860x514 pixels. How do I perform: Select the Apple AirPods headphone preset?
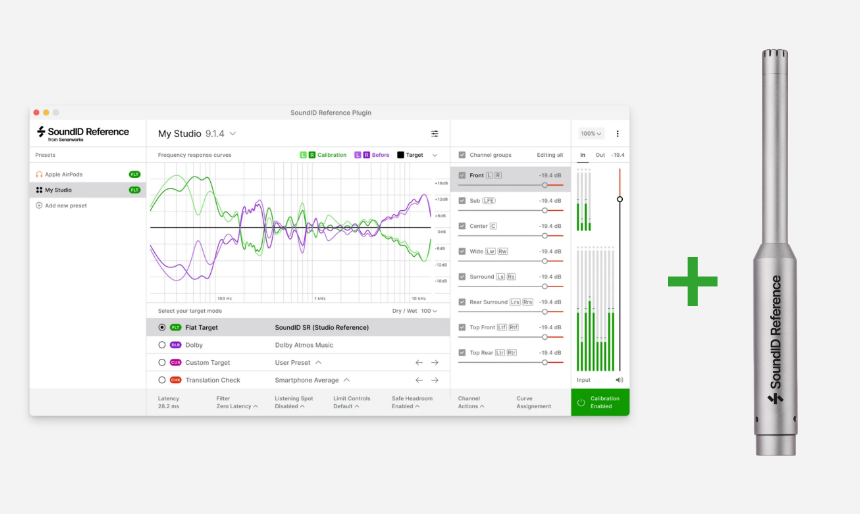tap(88, 174)
